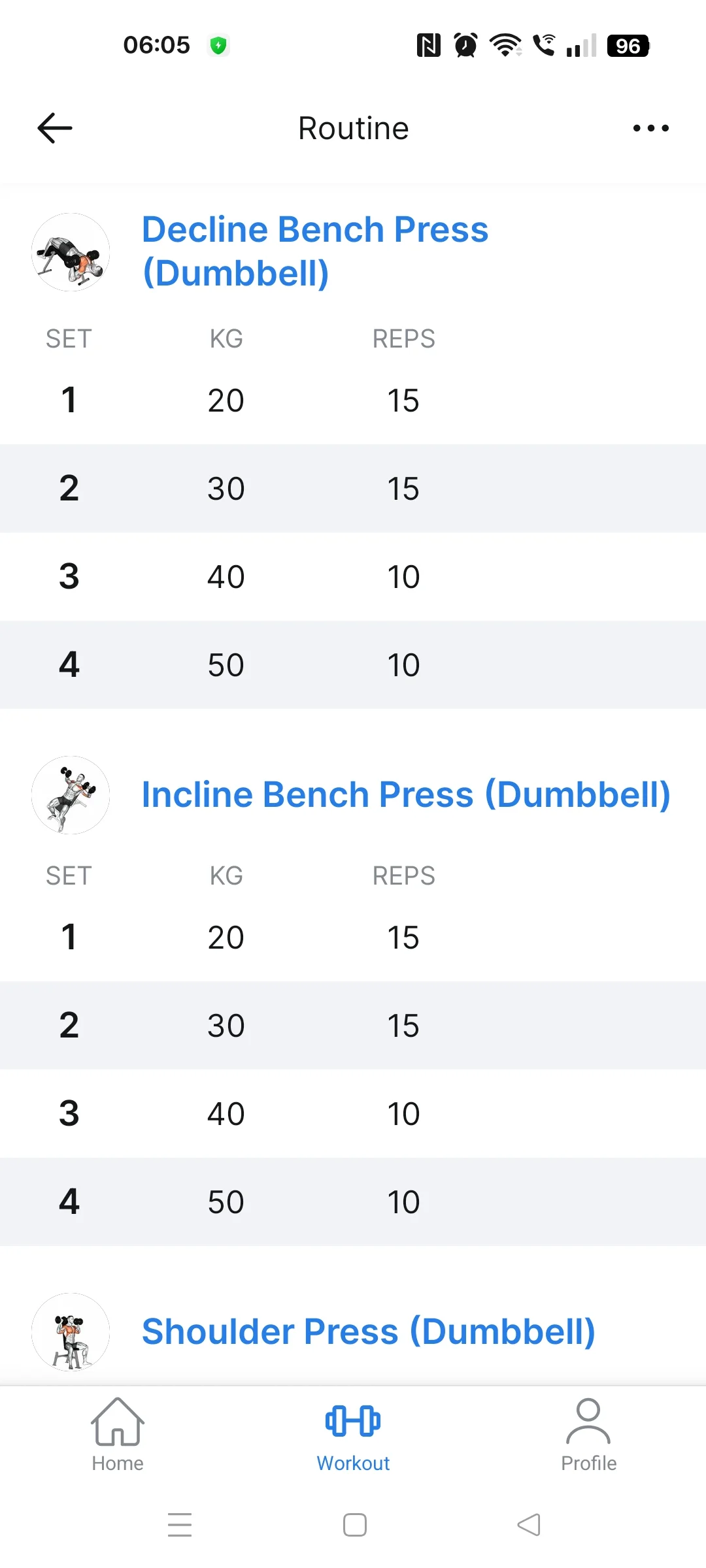Open Decline Bench Press exercise thumbnail
This screenshot has height=1568, width=706.
pos(71,252)
